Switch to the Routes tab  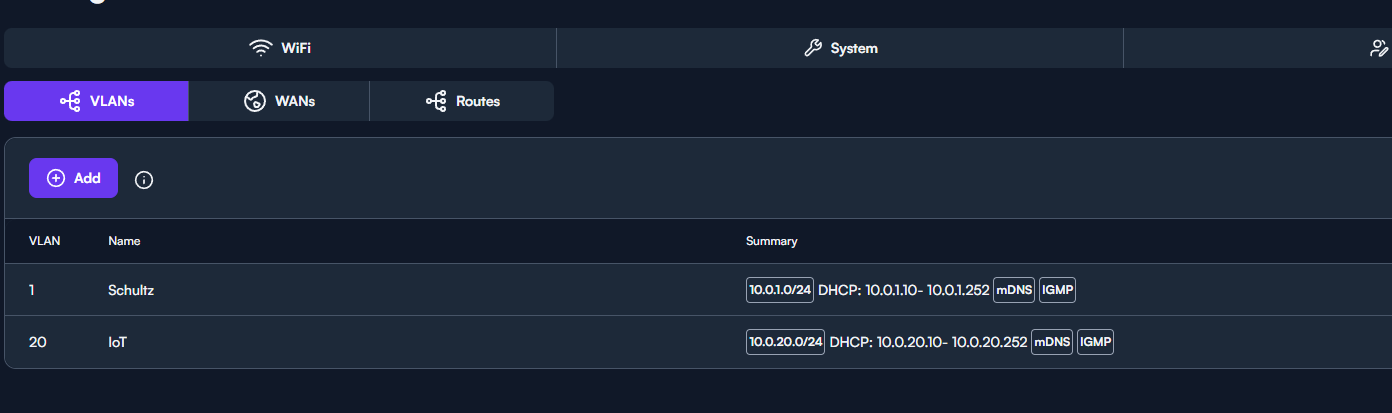click(x=462, y=101)
